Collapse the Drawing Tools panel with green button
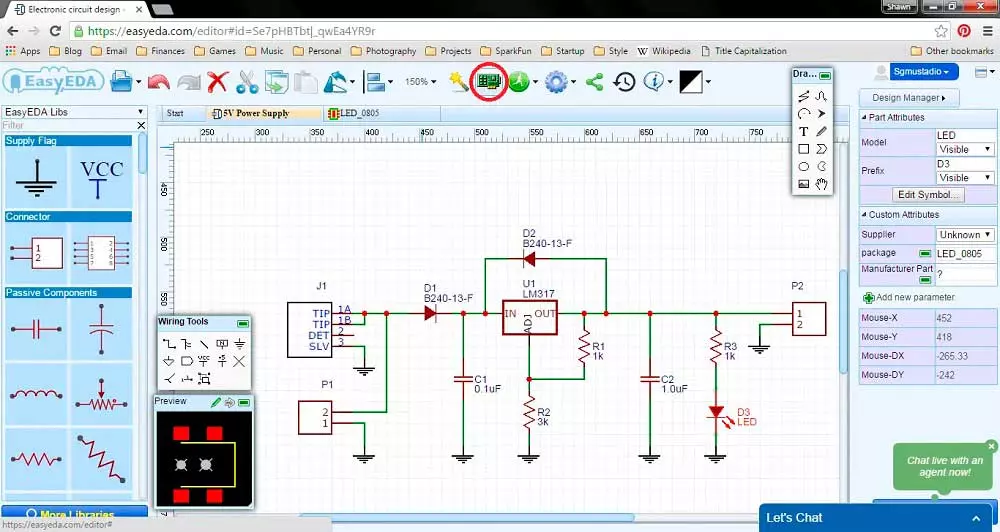Screen dimensions: 1000x532 tap(825, 75)
